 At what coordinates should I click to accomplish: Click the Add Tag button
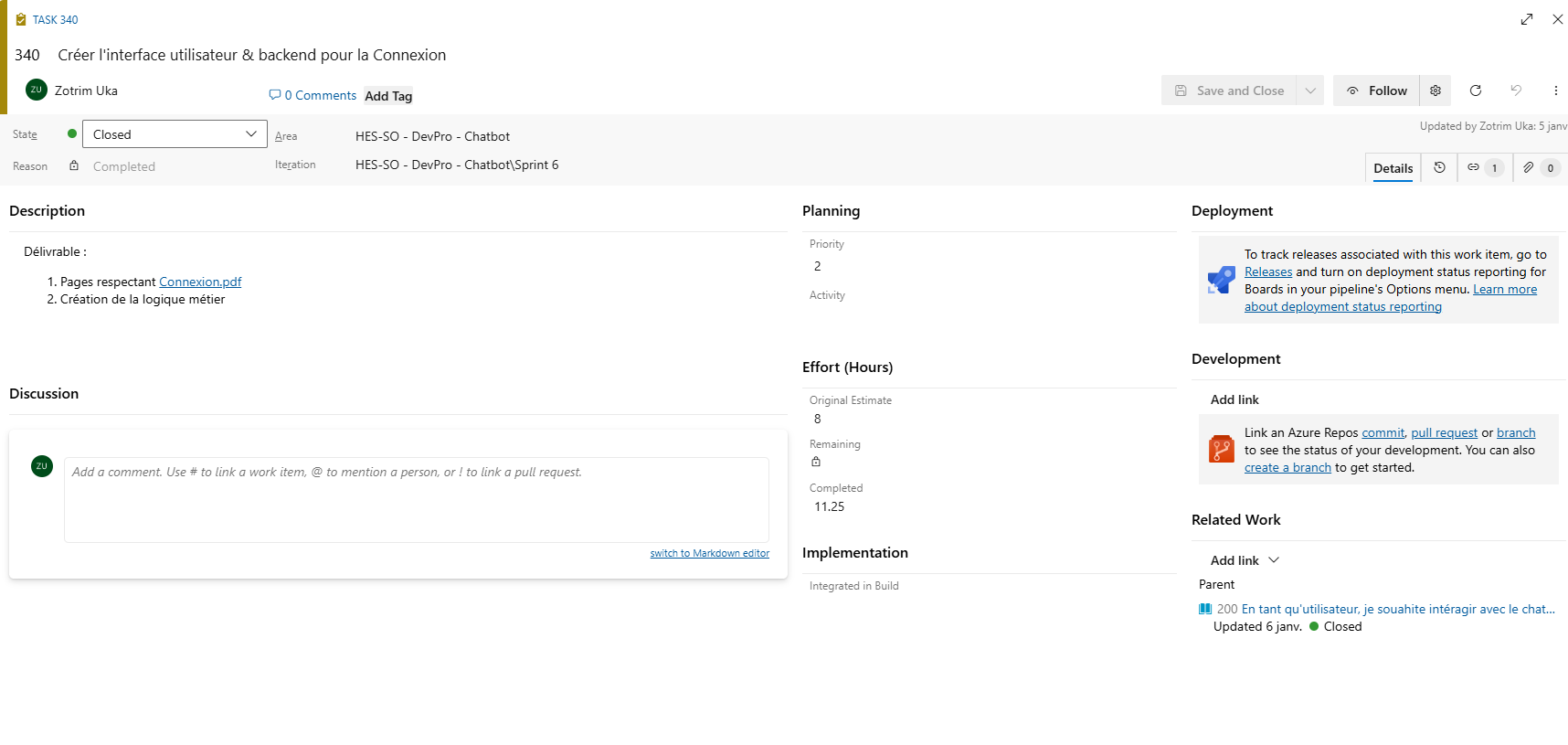pyautogui.click(x=388, y=96)
